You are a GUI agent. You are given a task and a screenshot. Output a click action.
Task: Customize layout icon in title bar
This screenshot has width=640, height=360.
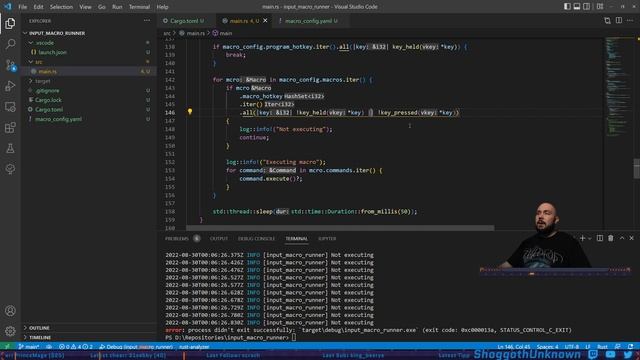(600, 7)
